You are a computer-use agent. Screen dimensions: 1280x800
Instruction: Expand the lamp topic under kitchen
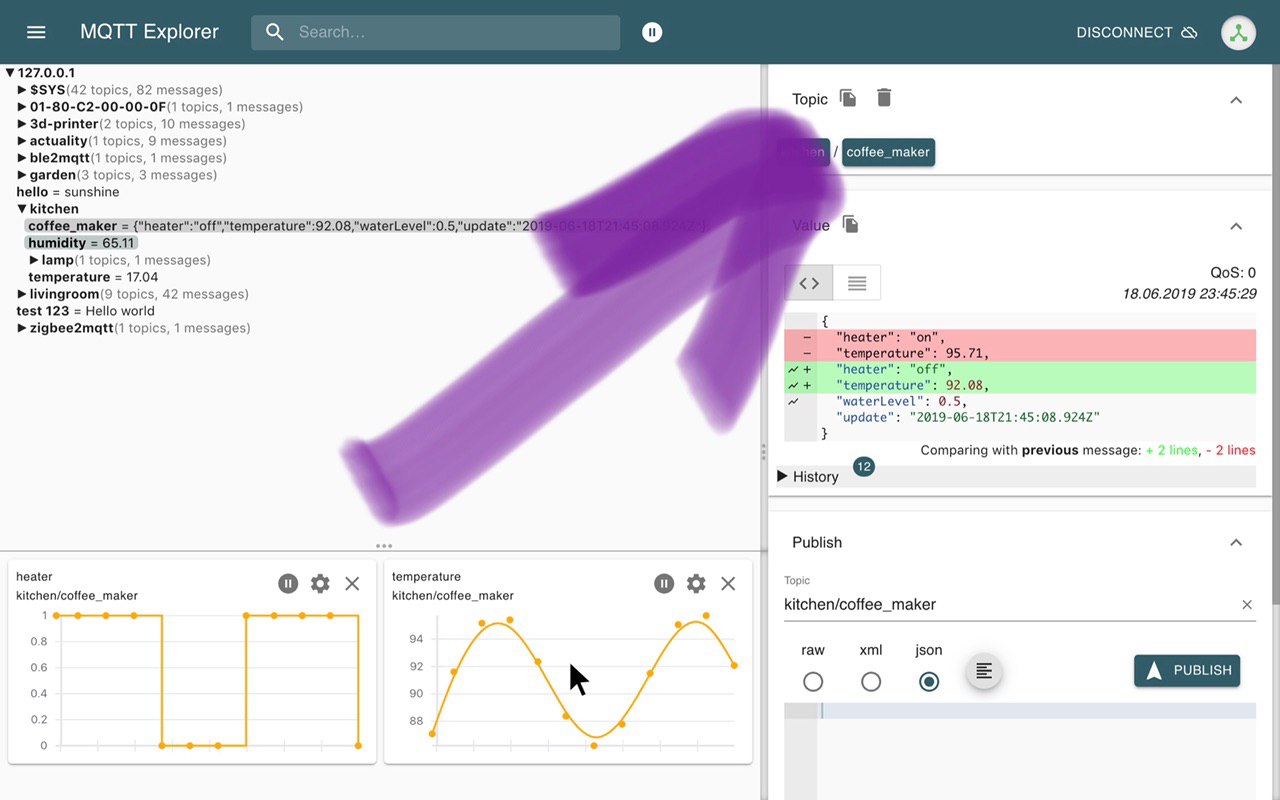click(34, 260)
